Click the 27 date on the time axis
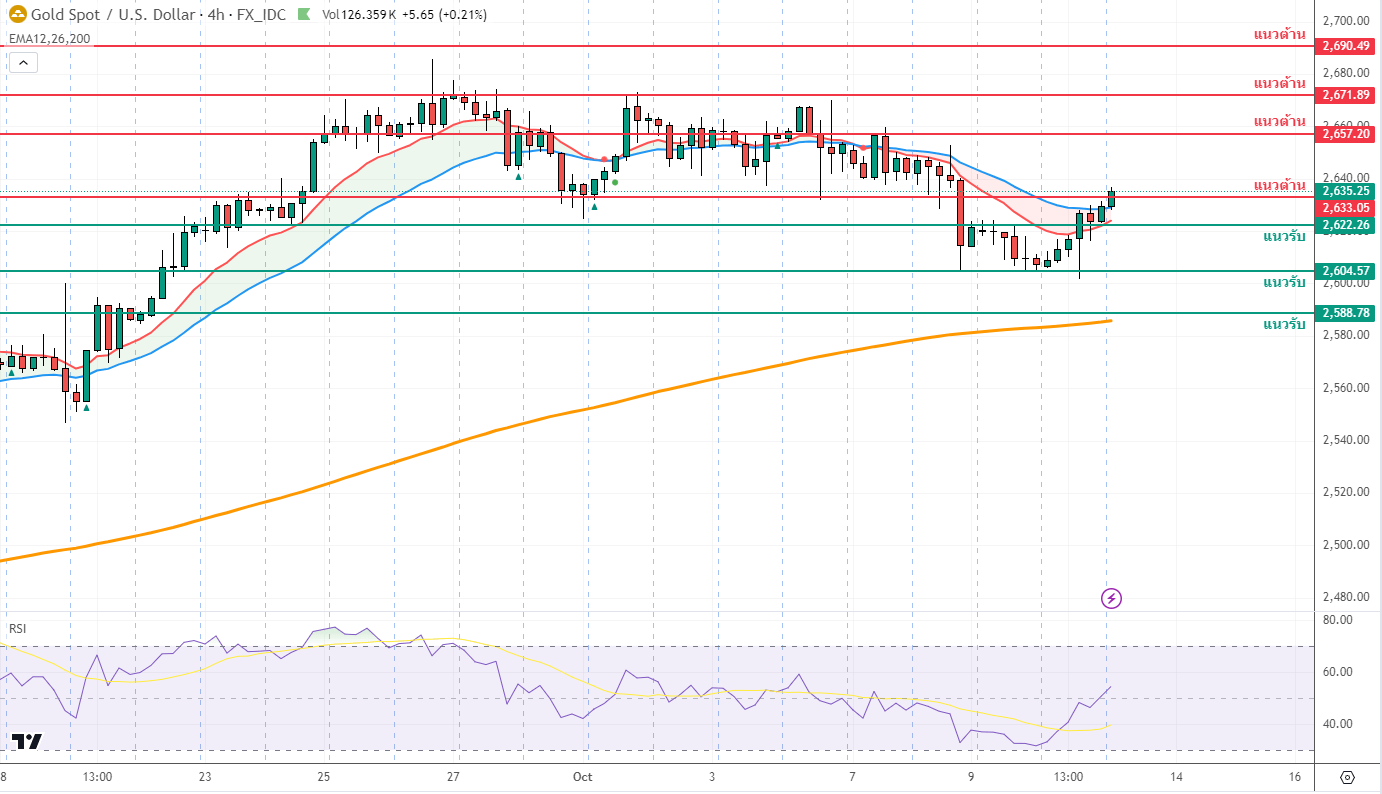Image resolution: width=1382 pixels, height=794 pixels. point(453,777)
